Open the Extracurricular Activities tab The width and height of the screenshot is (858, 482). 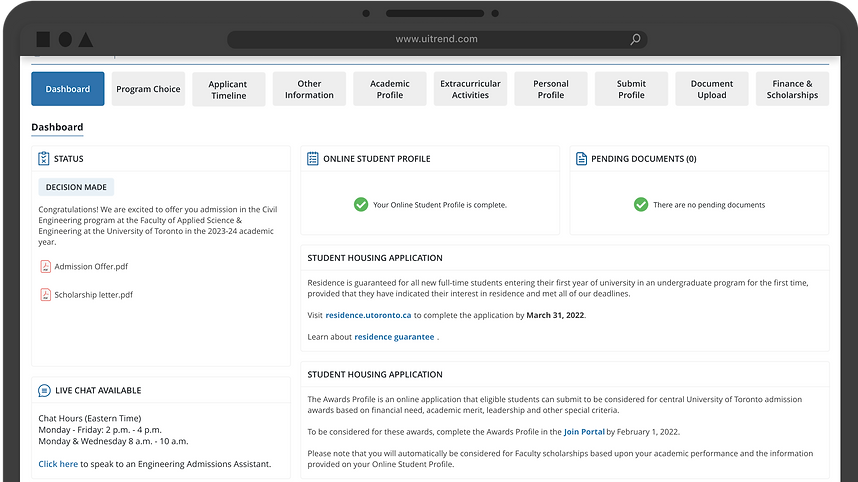tap(470, 89)
